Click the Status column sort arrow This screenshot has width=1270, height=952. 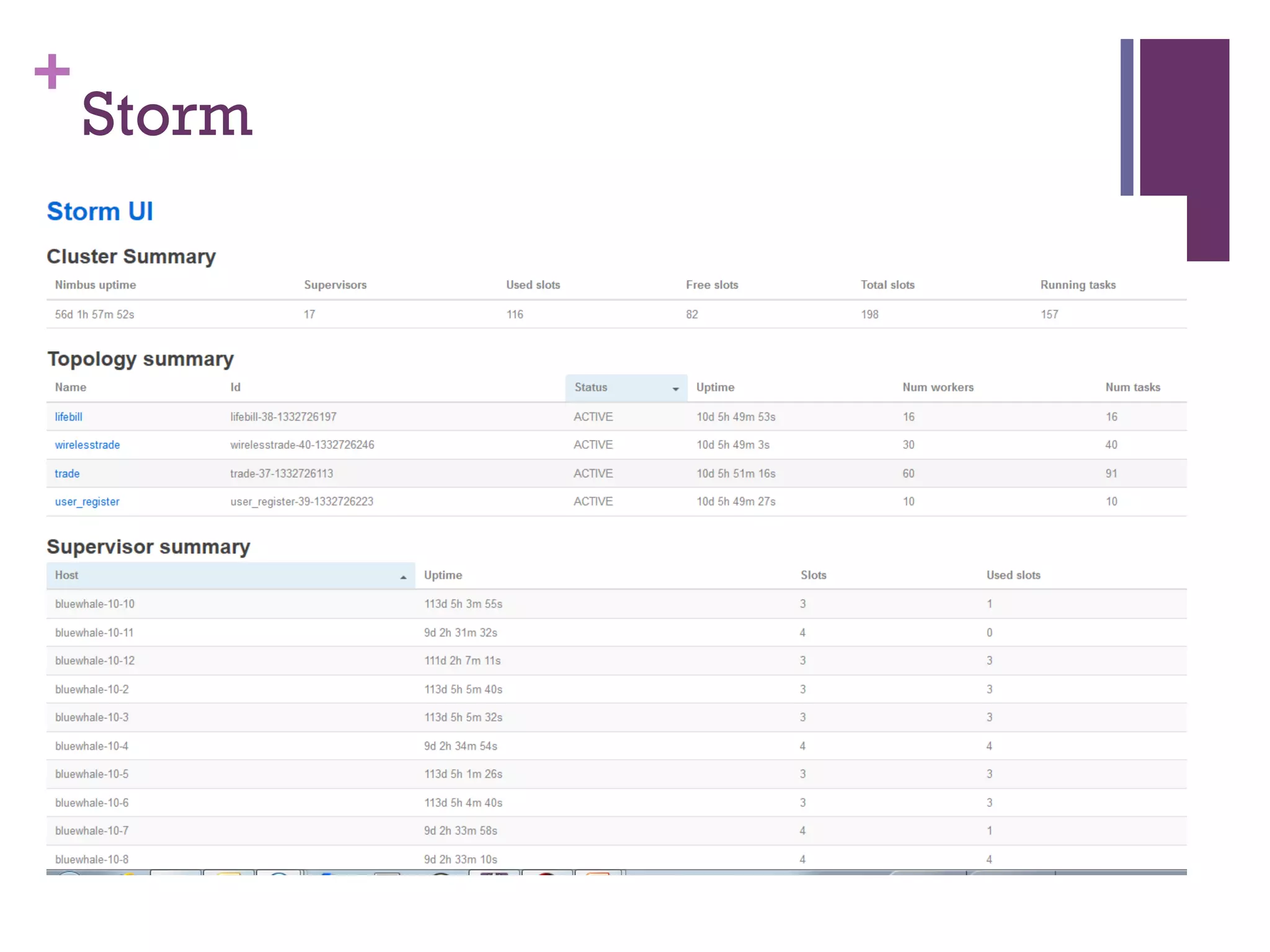click(x=675, y=389)
